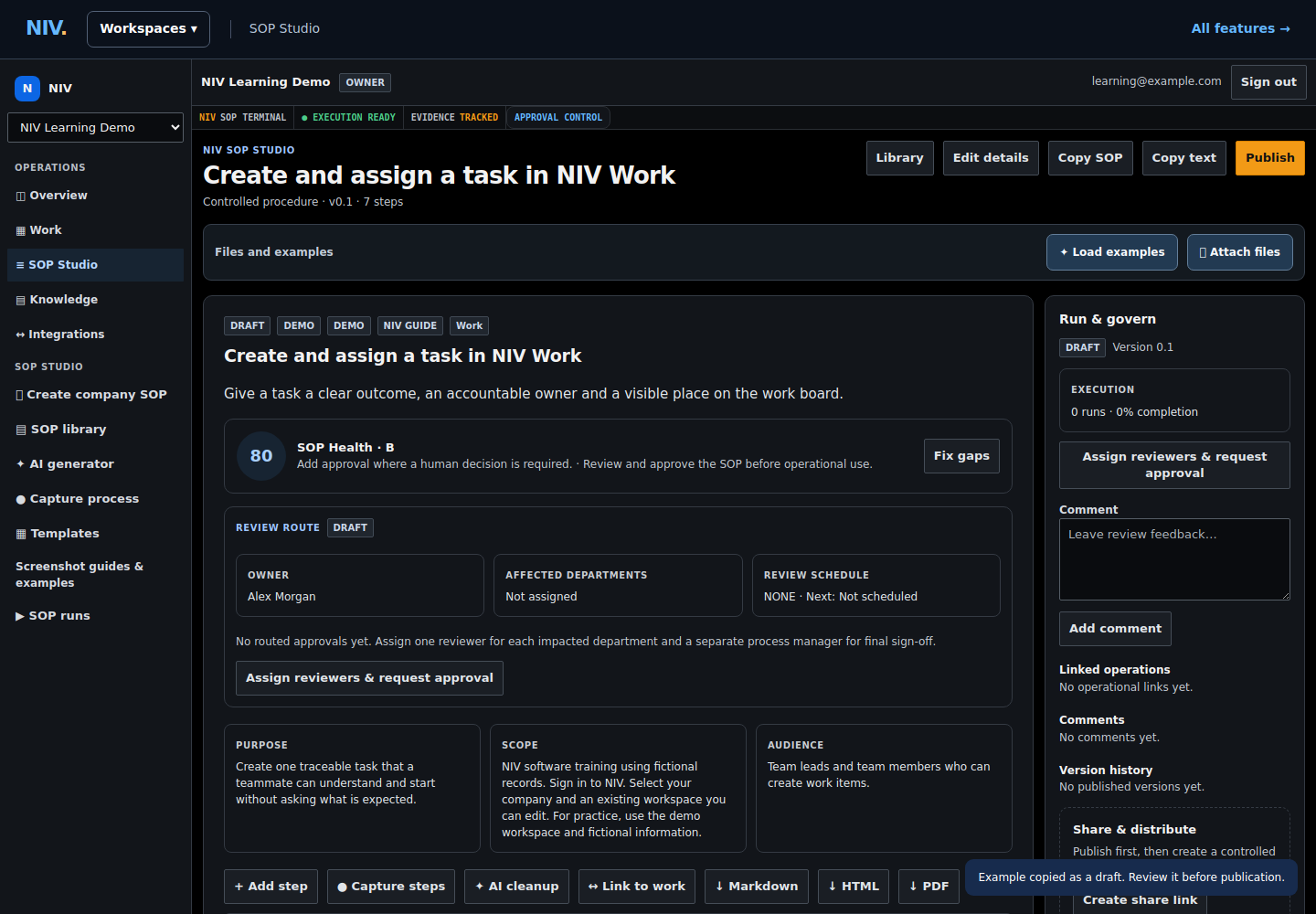The height and width of the screenshot is (914, 1316).
Task: Publish the SOP
Action: click(x=1270, y=158)
